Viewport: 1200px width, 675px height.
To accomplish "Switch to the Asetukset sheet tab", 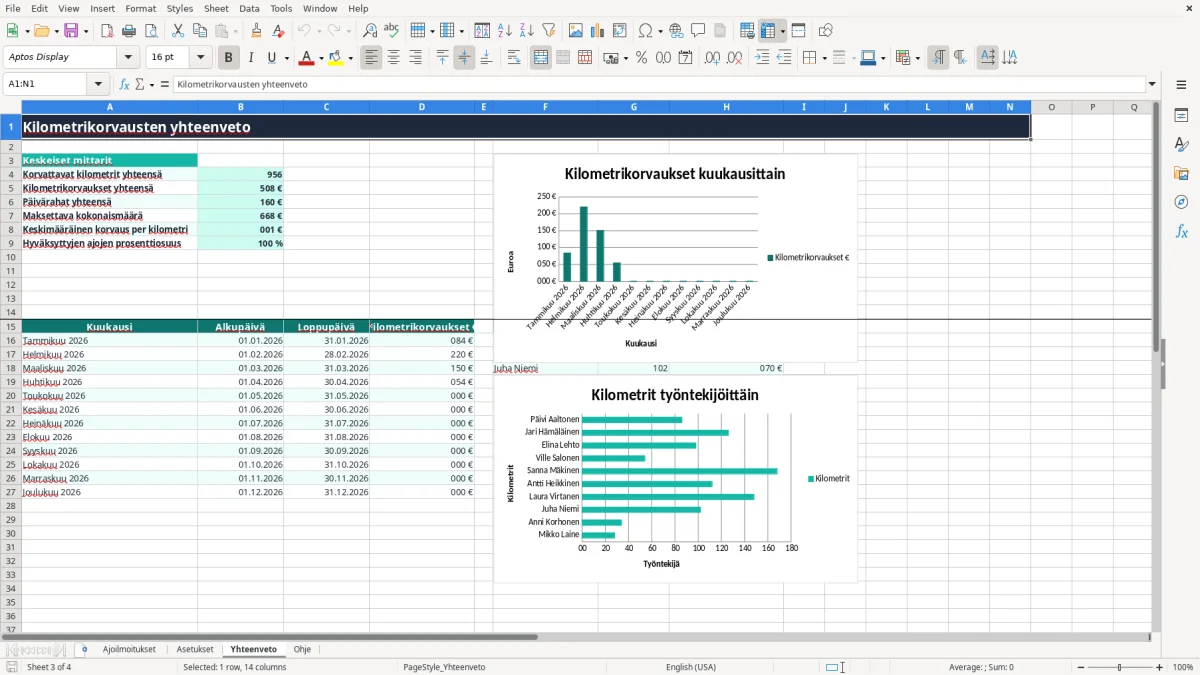I will pos(195,649).
